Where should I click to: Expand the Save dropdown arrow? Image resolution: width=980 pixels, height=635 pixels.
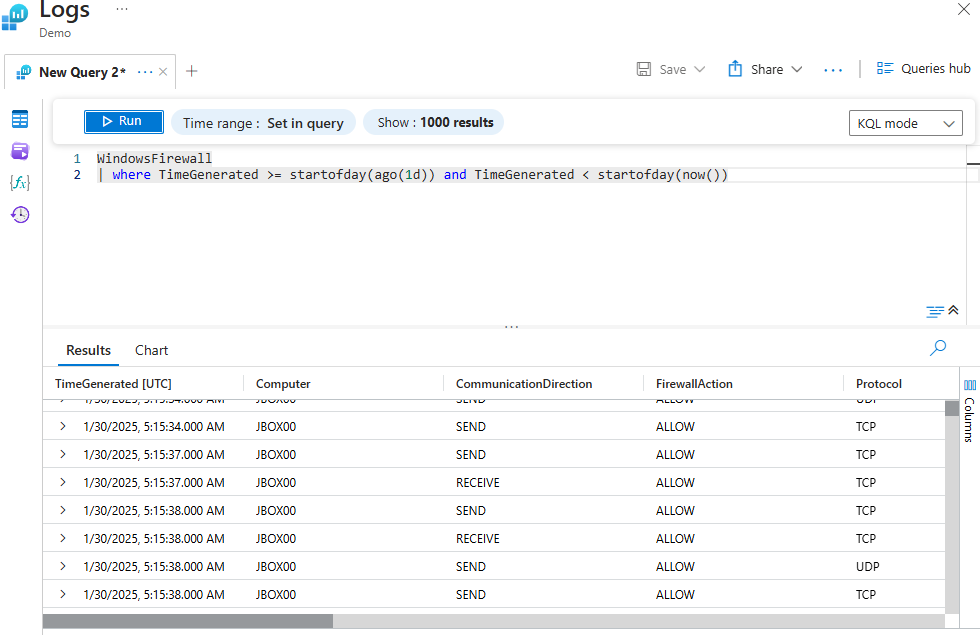tap(699, 69)
